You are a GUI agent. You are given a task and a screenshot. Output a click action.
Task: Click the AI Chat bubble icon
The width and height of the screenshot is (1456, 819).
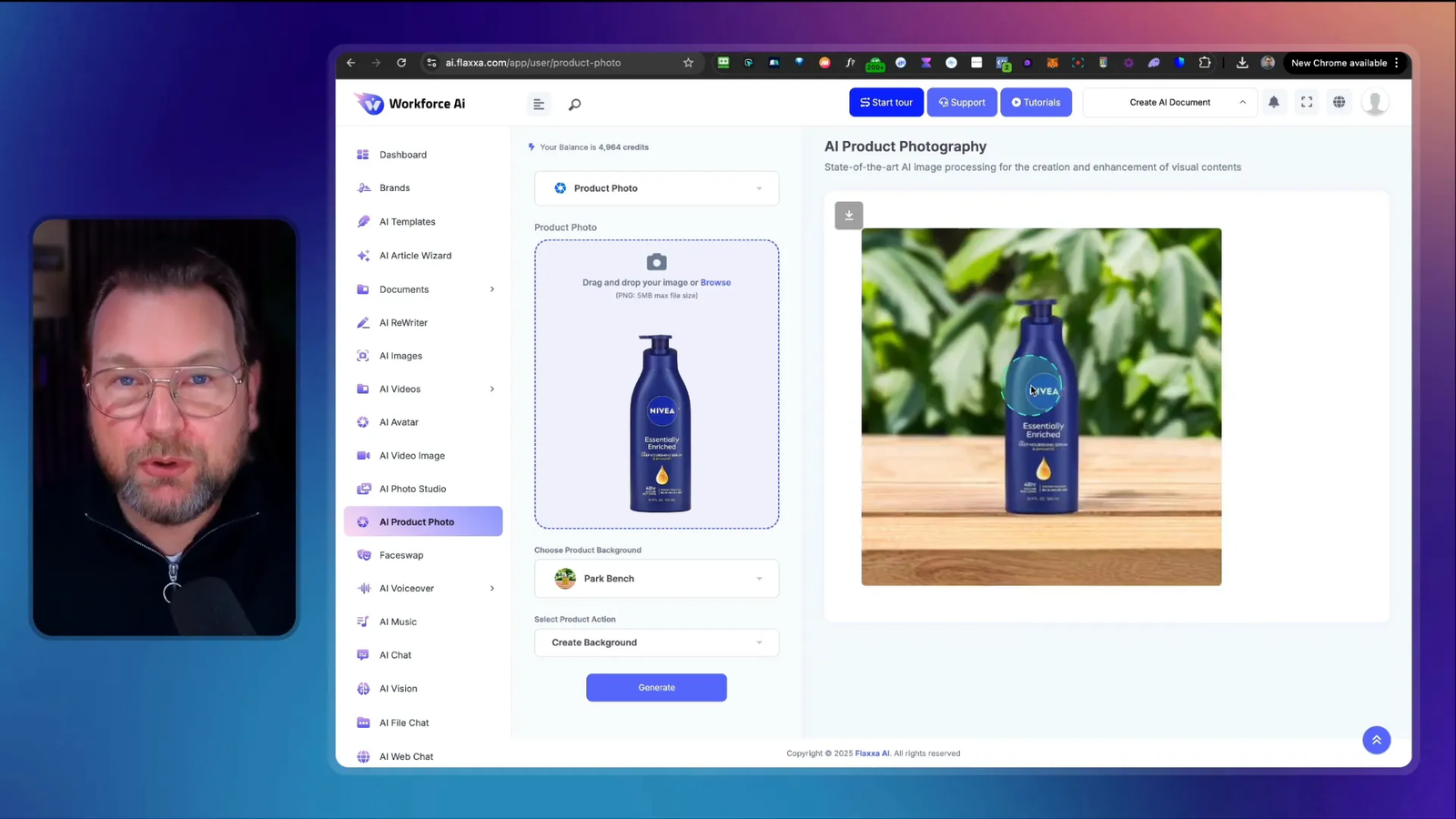click(x=363, y=655)
